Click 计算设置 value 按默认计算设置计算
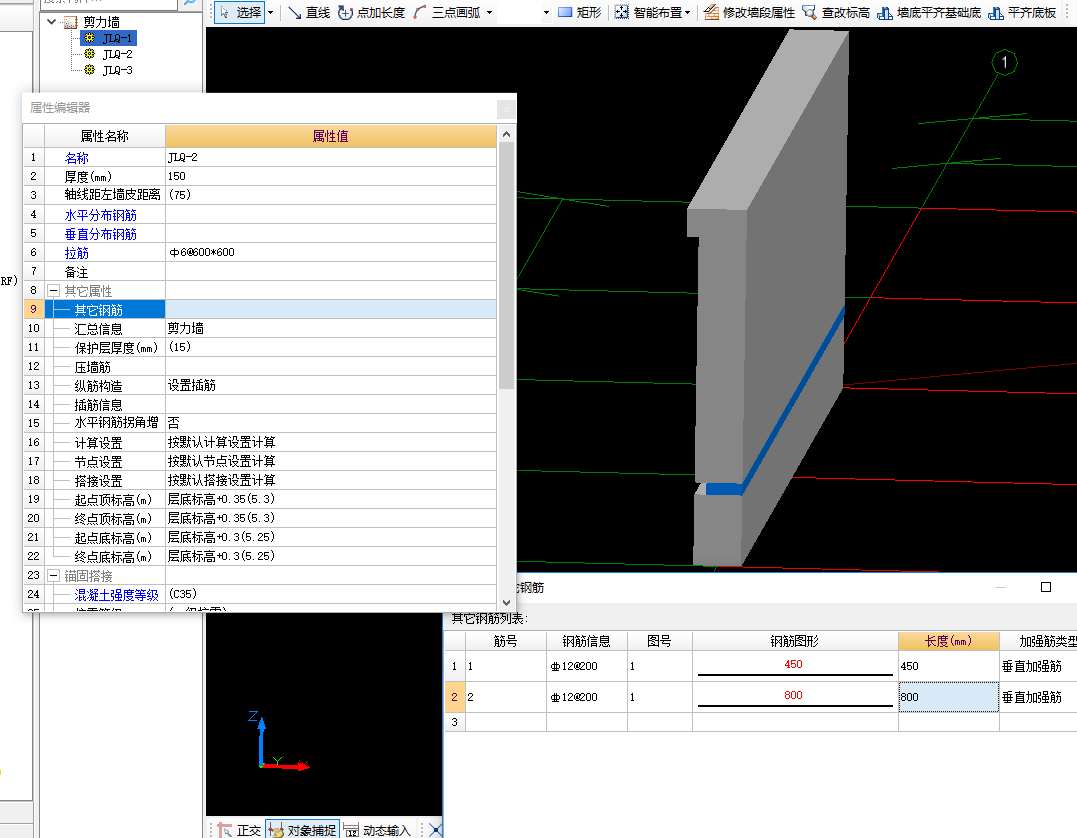 [x=330, y=442]
